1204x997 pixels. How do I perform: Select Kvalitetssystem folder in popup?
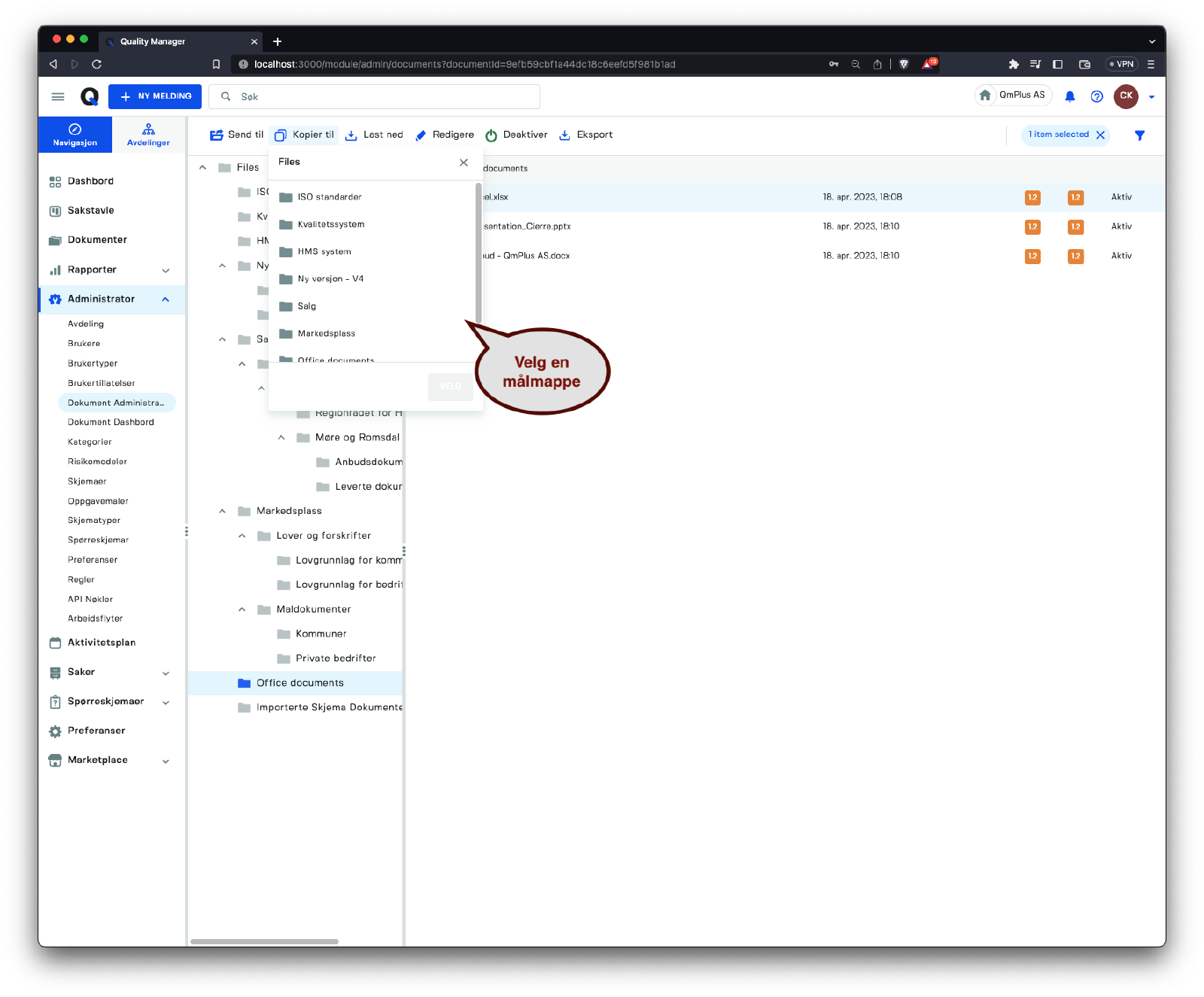(x=330, y=224)
